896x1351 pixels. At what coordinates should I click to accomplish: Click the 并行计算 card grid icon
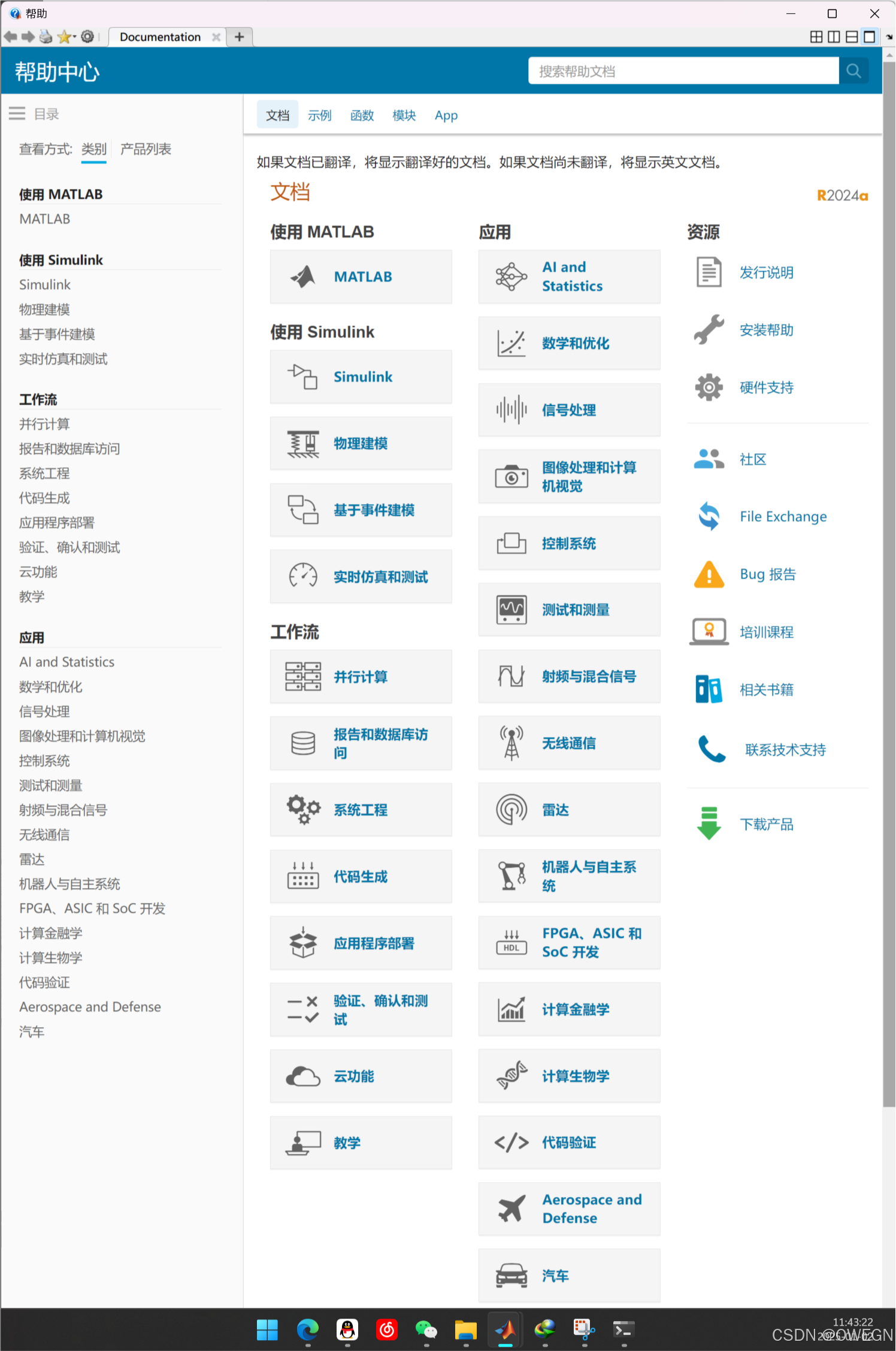pyautogui.click(x=303, y=677)
